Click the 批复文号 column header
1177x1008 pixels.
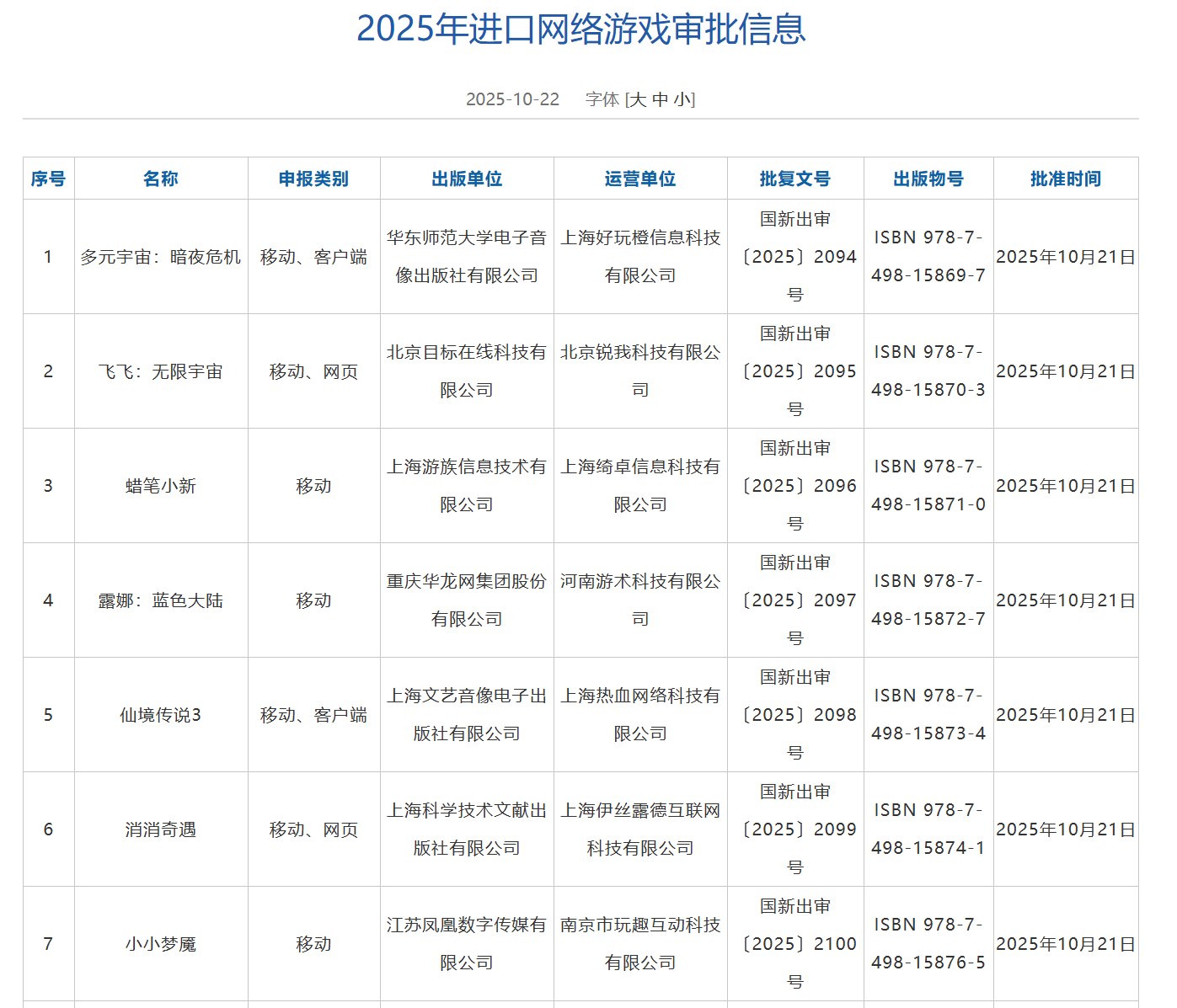point(795,179)
